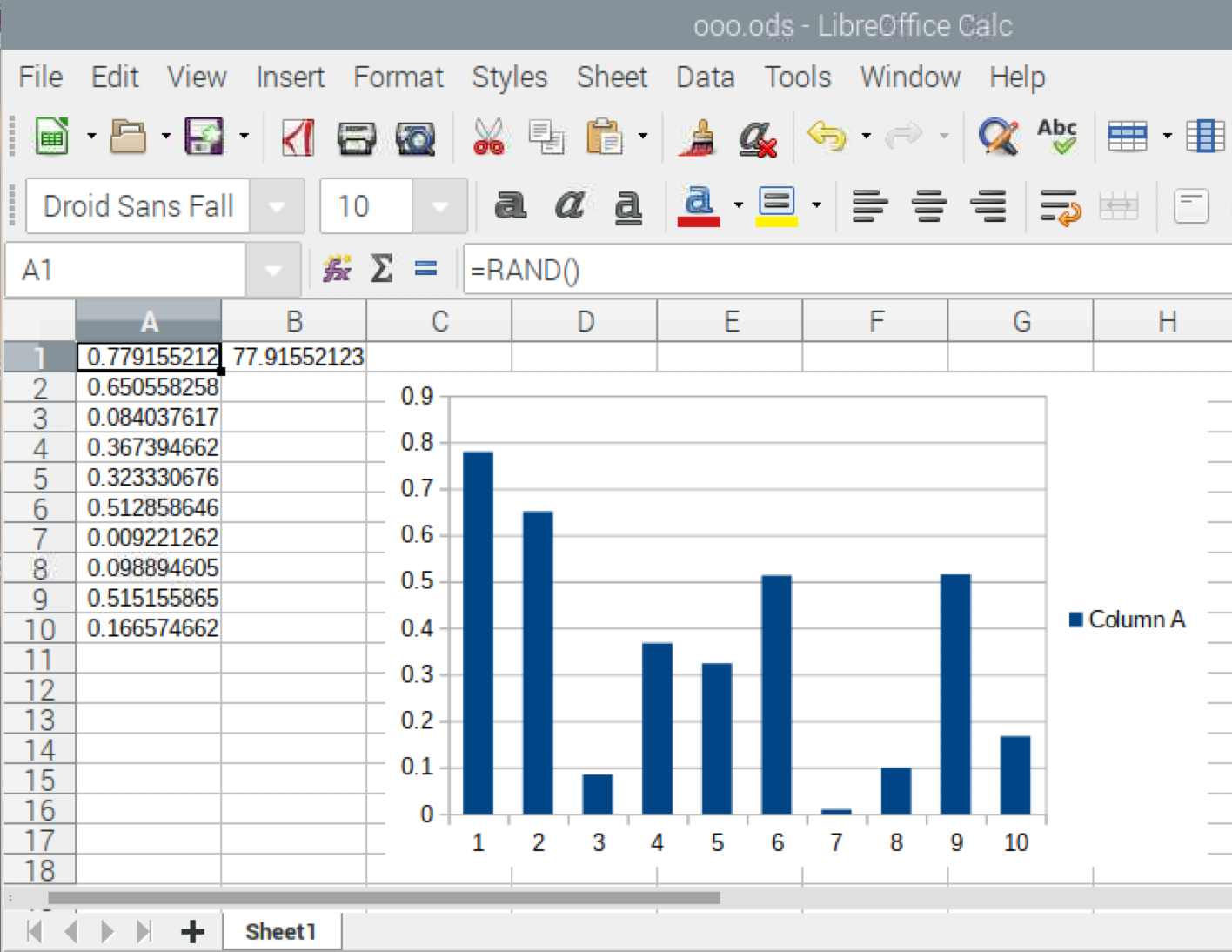Run the Spelling check icon

coord(1056,137)
